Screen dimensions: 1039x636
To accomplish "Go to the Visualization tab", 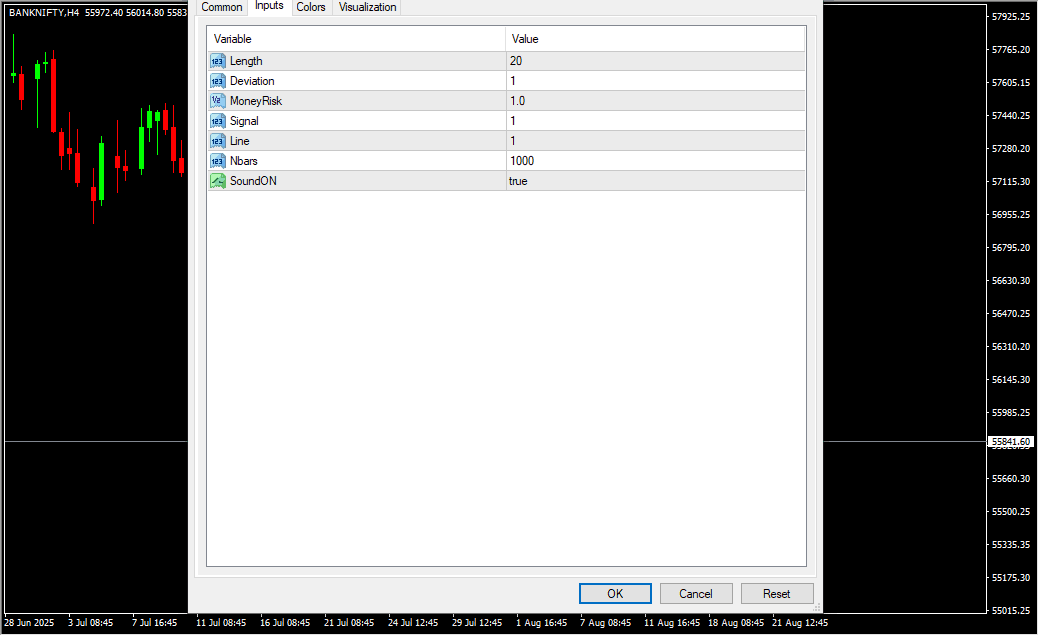I will (x=367, y=7).
